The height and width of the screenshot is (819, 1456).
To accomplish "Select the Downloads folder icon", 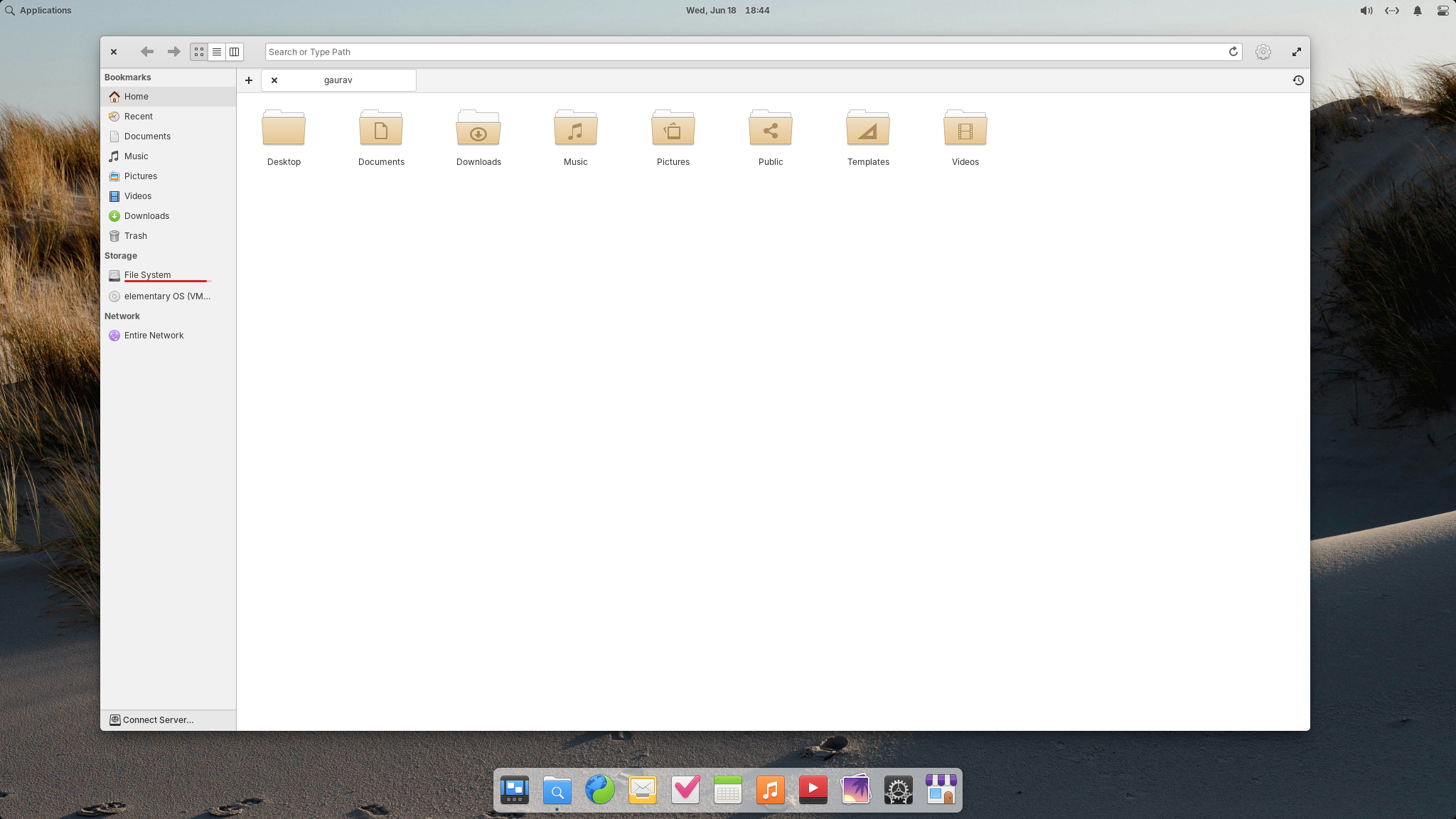I will [x=478, y=129].
